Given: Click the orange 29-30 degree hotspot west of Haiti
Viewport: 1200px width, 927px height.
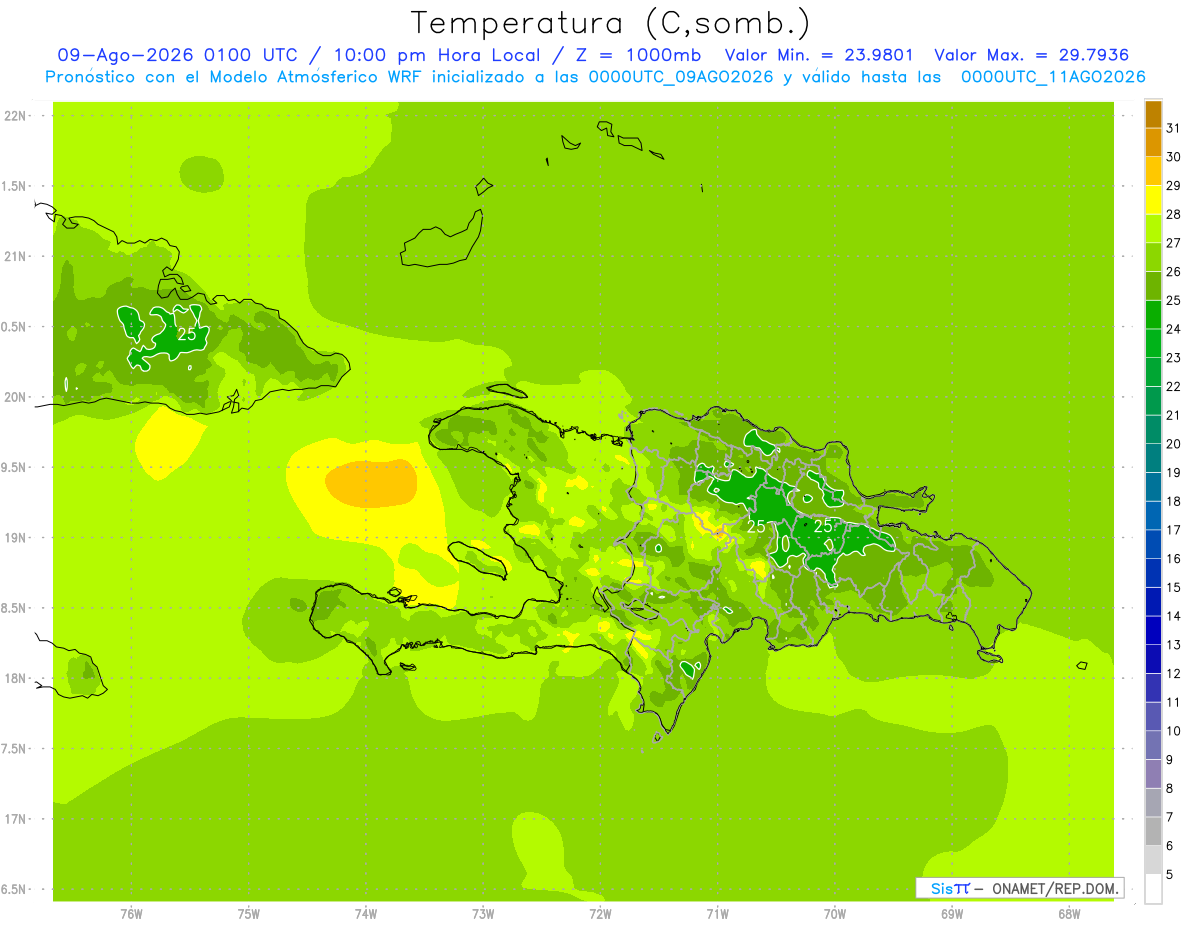Looking at the screenshot, I should pos(371,483).
